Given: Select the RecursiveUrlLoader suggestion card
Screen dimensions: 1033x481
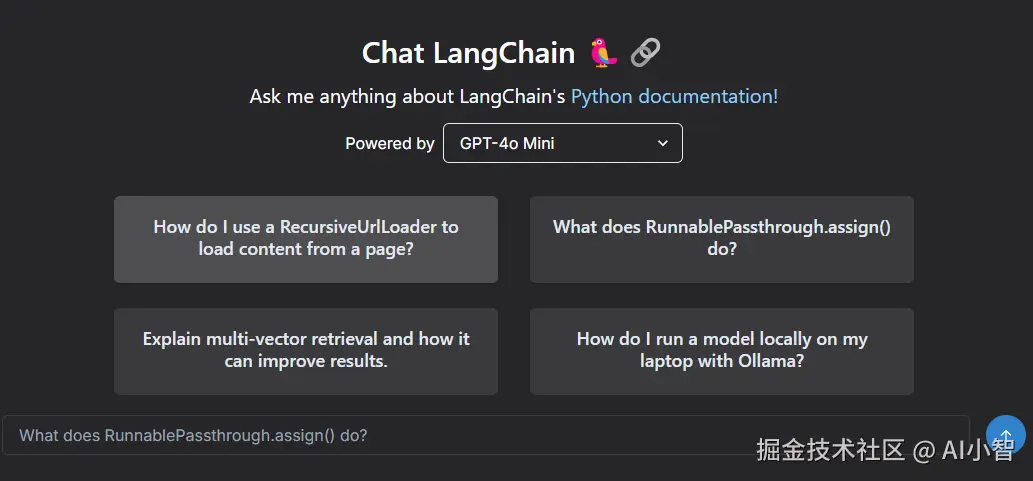Looking at the screenshot, I should 305,239.
